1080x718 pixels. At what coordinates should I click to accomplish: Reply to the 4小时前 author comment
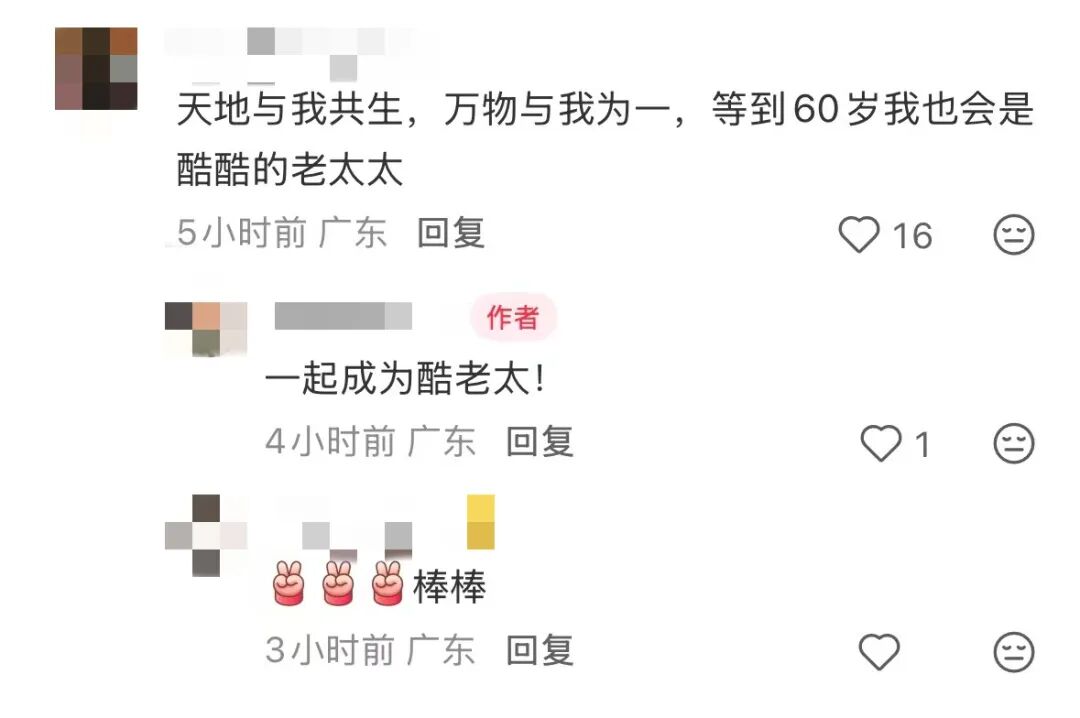[x=539, y=442]
